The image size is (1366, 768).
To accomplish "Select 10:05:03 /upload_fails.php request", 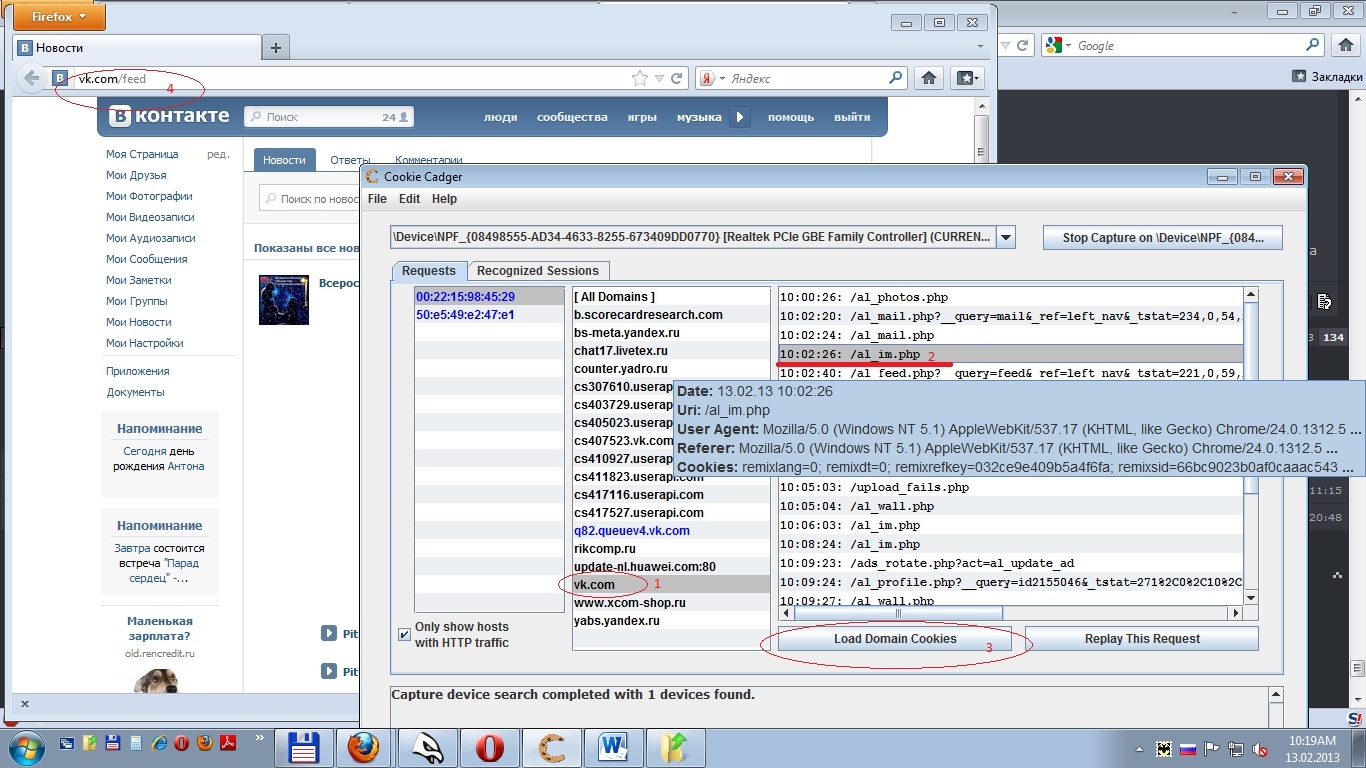I will 1011,487.
